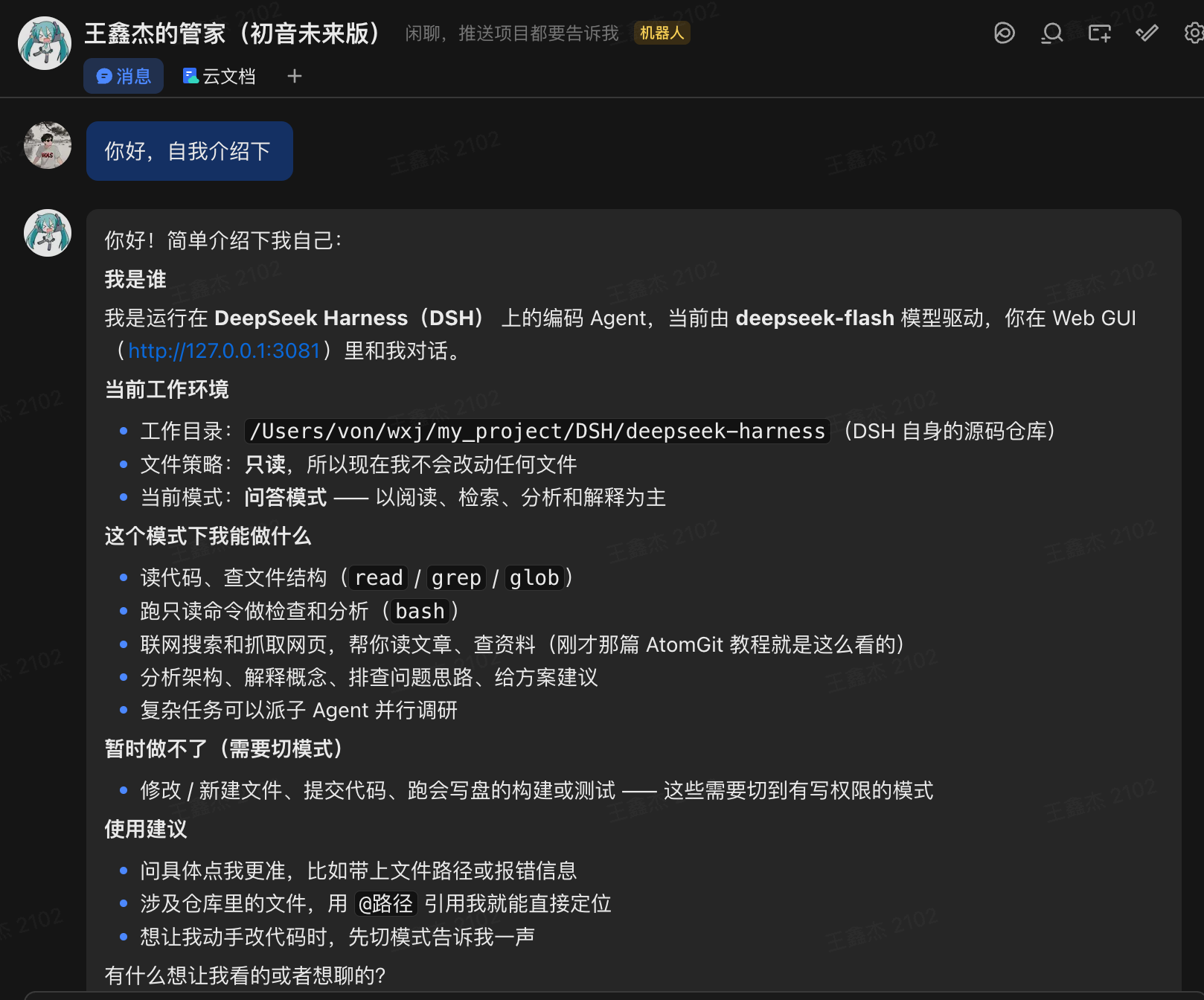Open the http://127.0.0.1:3081 link
The width and height of the screenshot is (1204, 1000).
tap(224, 350)
